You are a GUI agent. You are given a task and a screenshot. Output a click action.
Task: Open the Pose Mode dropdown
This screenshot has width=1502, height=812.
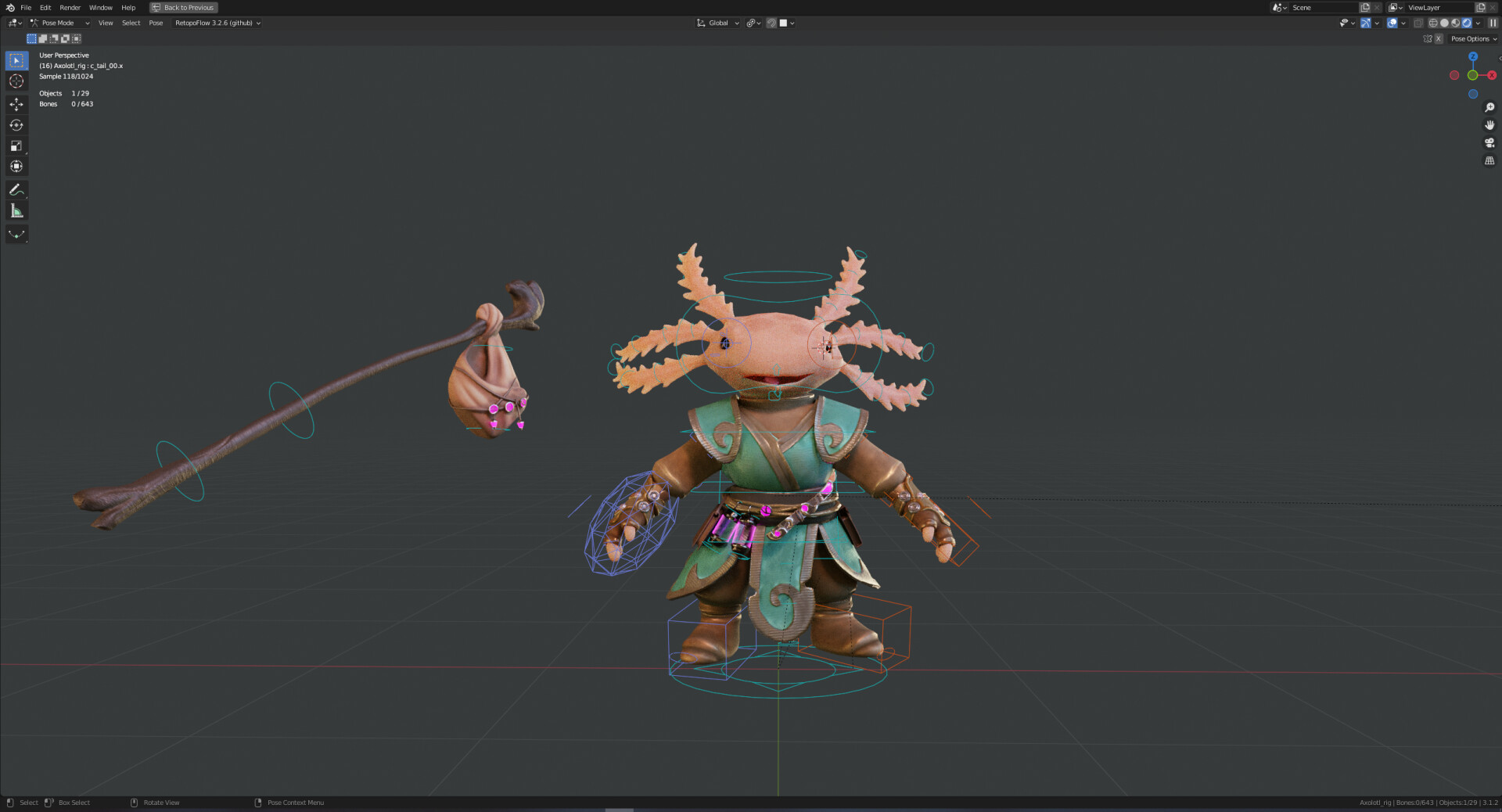pos(59,23)
